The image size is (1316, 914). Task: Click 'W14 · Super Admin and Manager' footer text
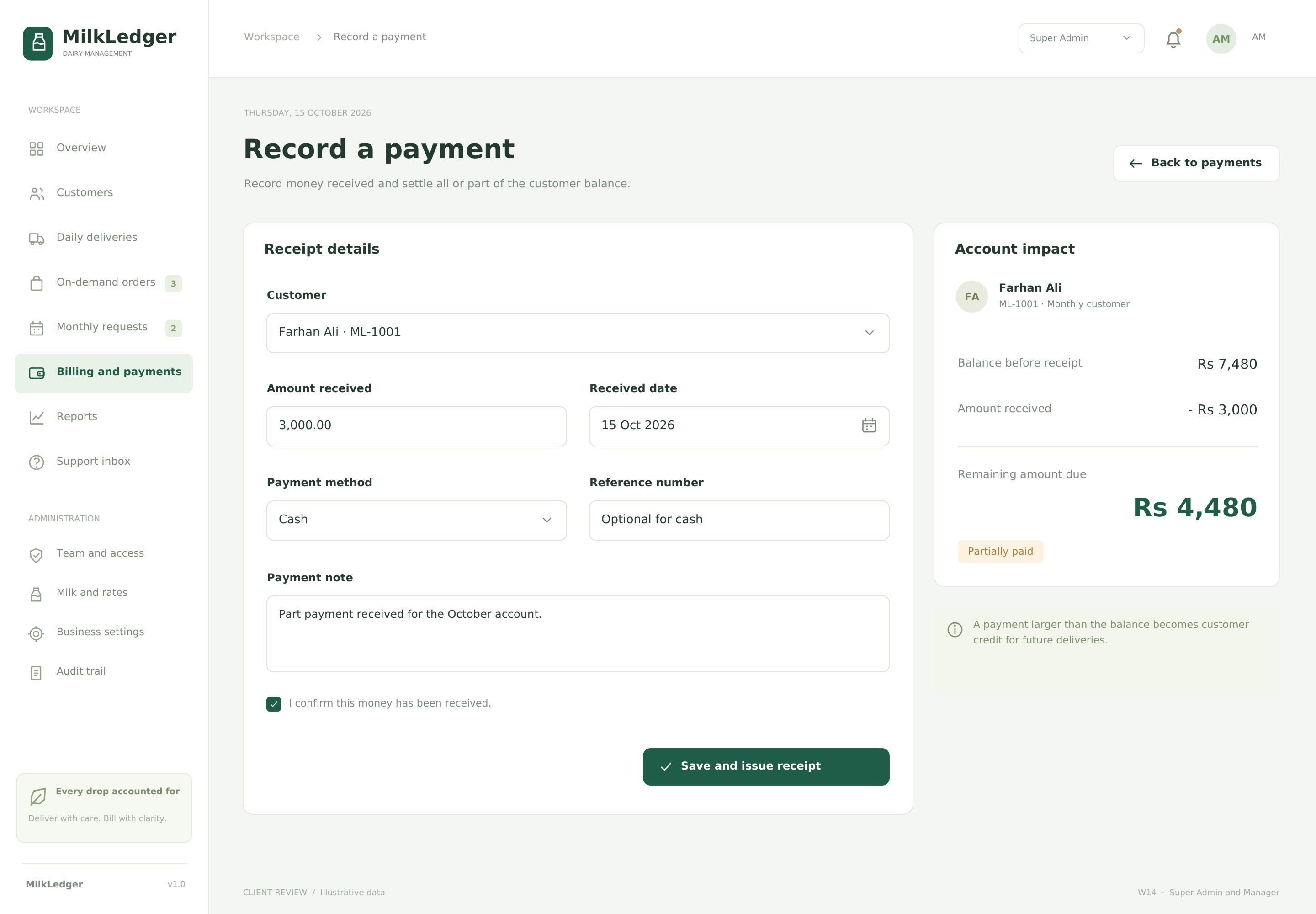(1208, 892)
